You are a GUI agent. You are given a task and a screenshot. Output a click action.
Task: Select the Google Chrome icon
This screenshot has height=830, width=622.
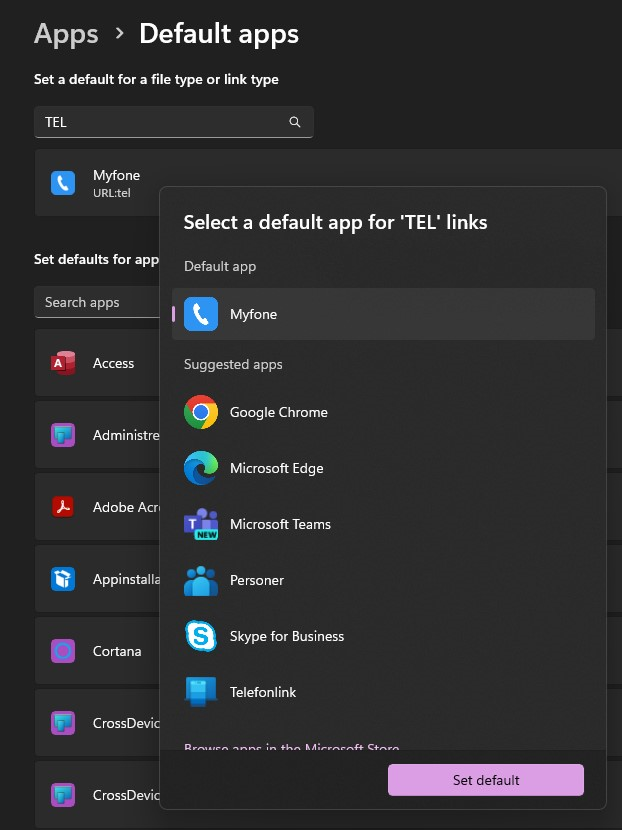click(x=201, y=412)
